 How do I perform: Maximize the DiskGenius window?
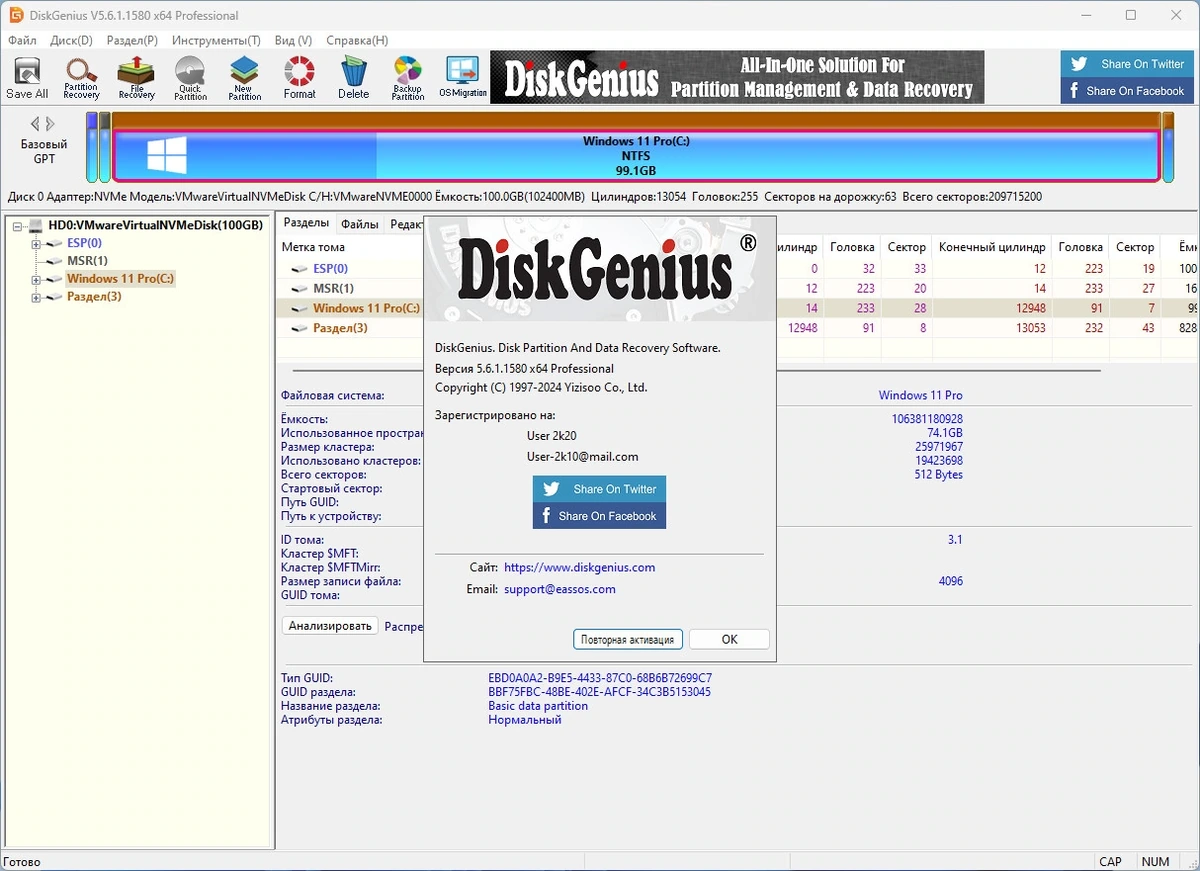coord(1130,15)
